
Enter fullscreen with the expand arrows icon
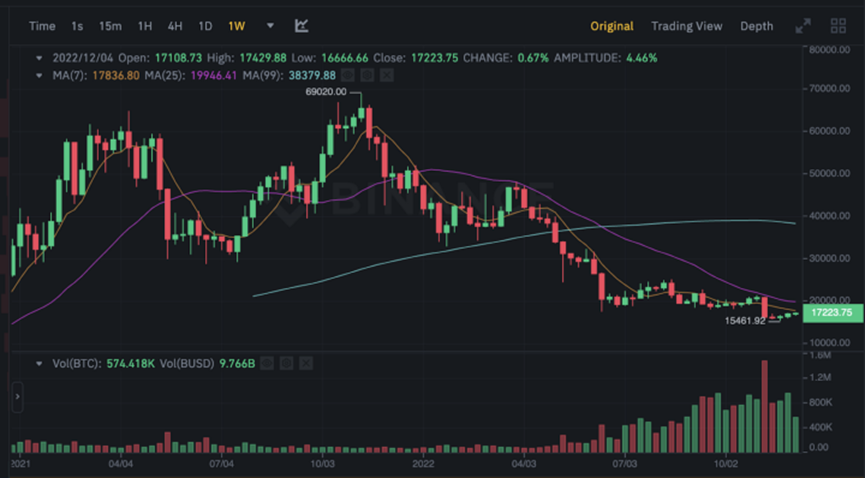[803, 26]
